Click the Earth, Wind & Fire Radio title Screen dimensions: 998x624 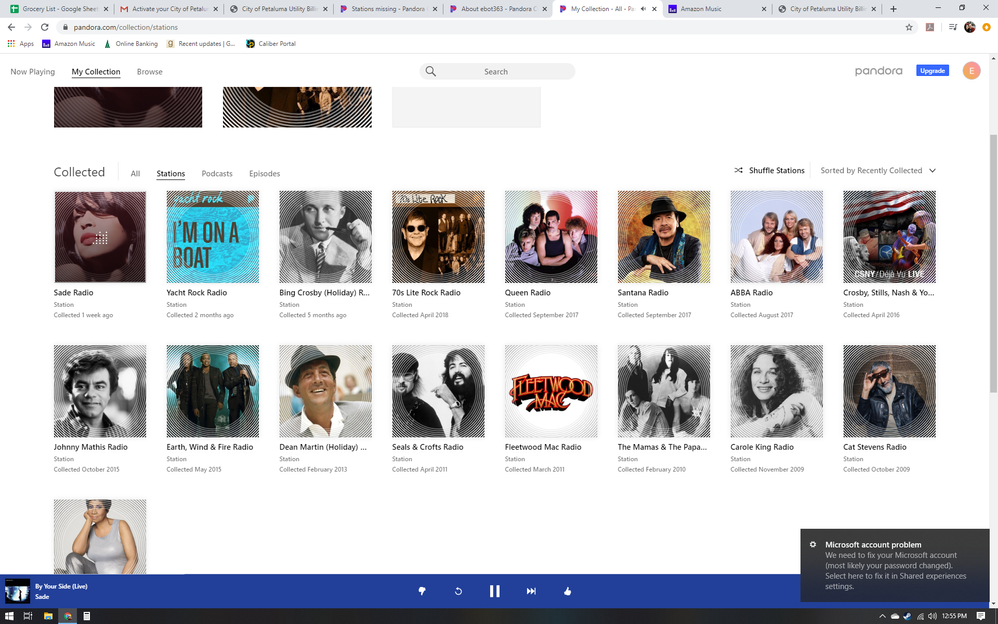(209, 447)
